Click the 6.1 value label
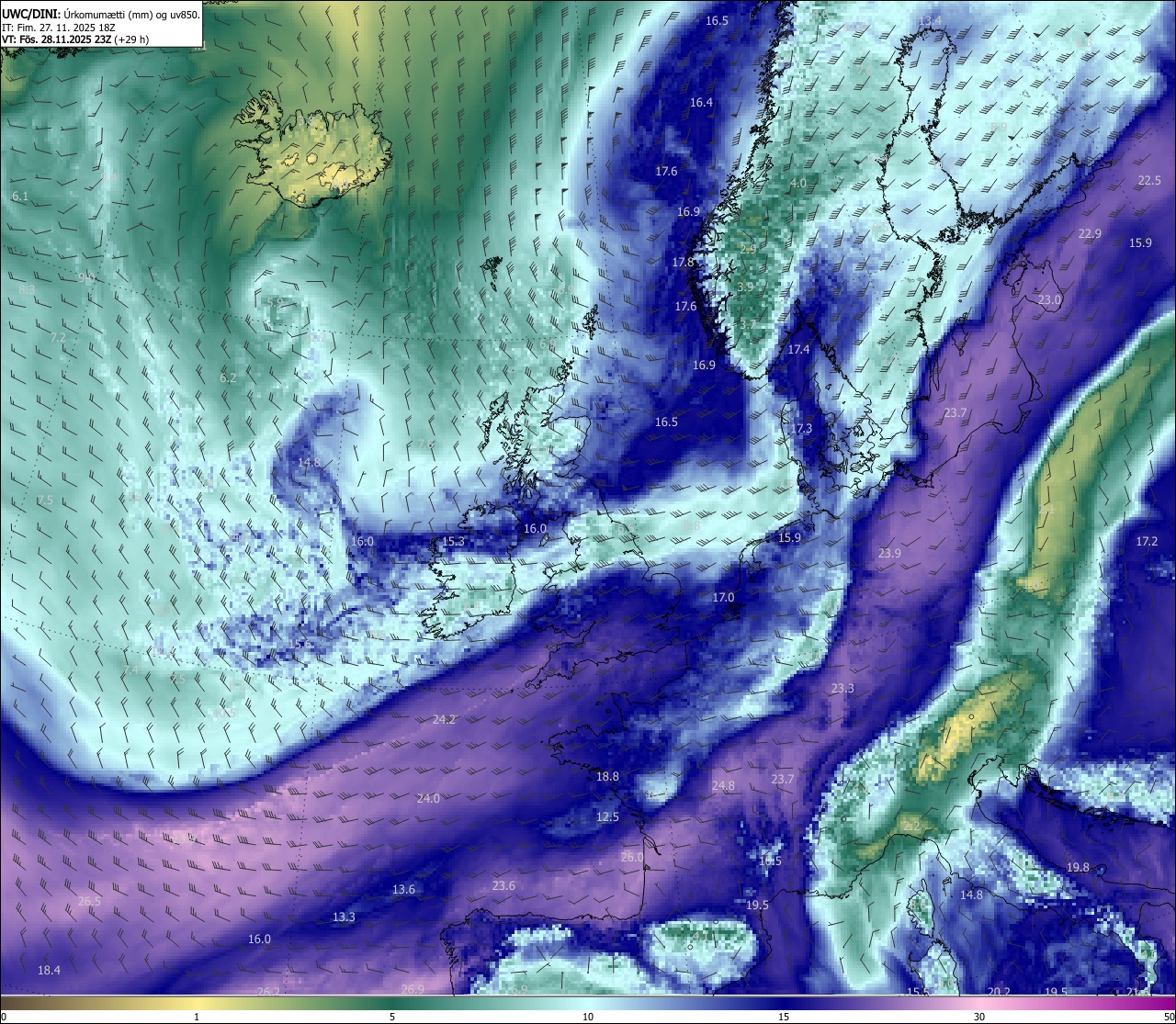The width and height of the screenshot is (1176, 1024). pyautogui.click(x=20, y=197)
